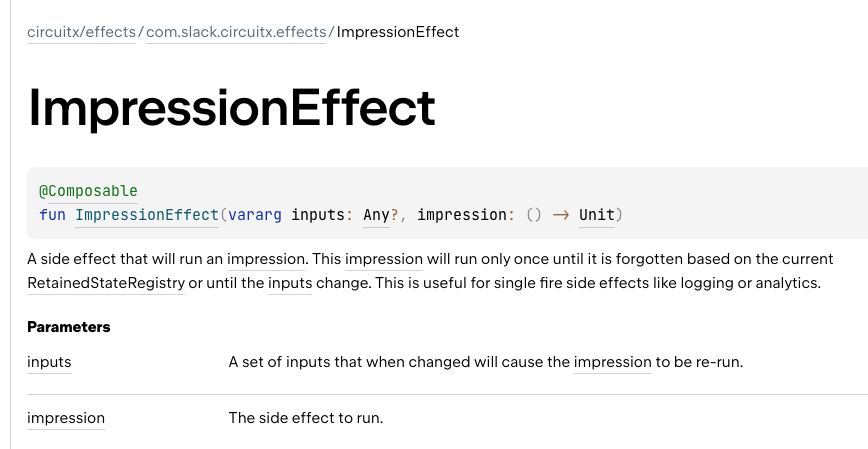Viewport: 868px width, 449px height.
Task: Follow impression link in "will run an impression"
Action: [266, 259]
